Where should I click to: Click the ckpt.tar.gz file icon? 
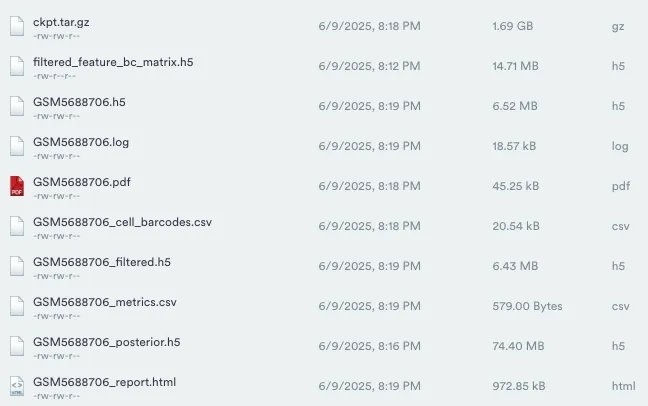point(17,26)
